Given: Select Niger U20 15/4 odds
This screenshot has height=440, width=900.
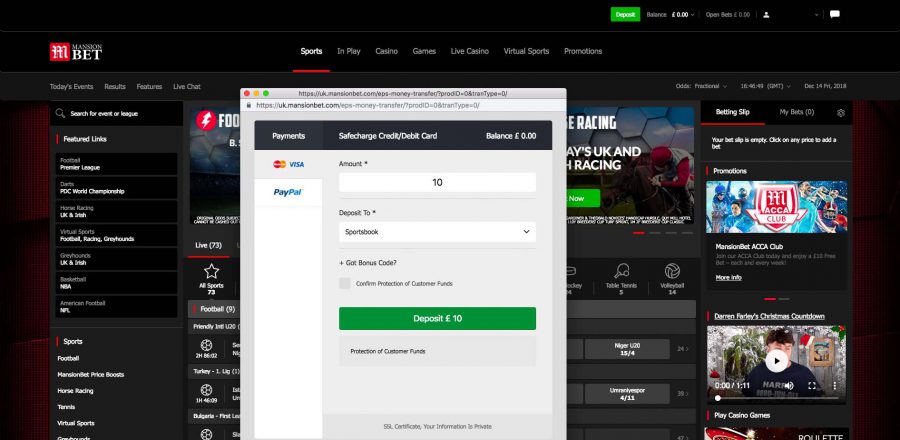Looking at the screenshot, I should tap(627, 349).
